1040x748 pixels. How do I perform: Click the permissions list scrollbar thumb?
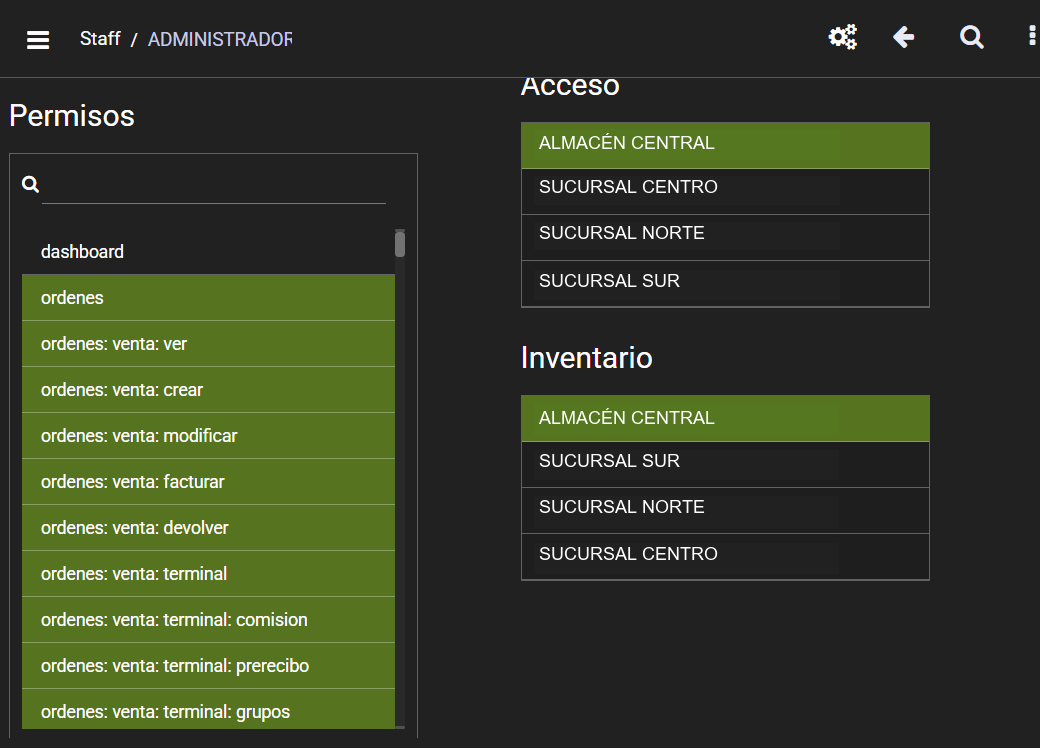tap(400, 243)
